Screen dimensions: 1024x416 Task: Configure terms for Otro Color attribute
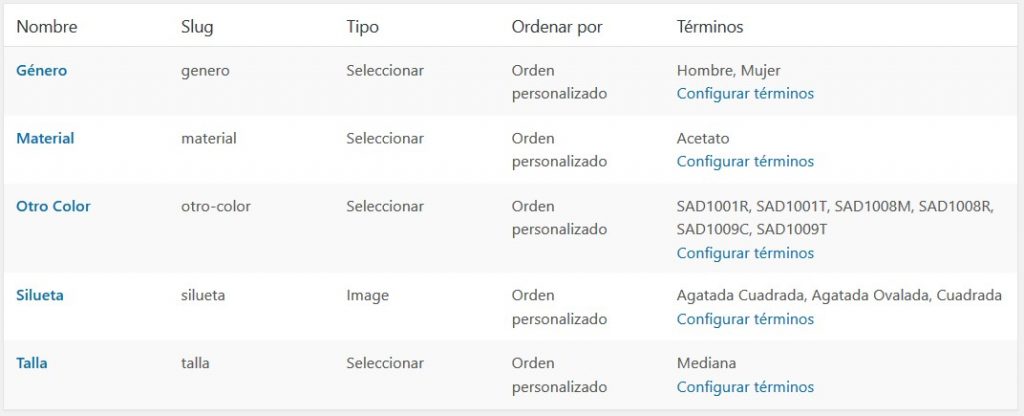click(x=745, y=253)
